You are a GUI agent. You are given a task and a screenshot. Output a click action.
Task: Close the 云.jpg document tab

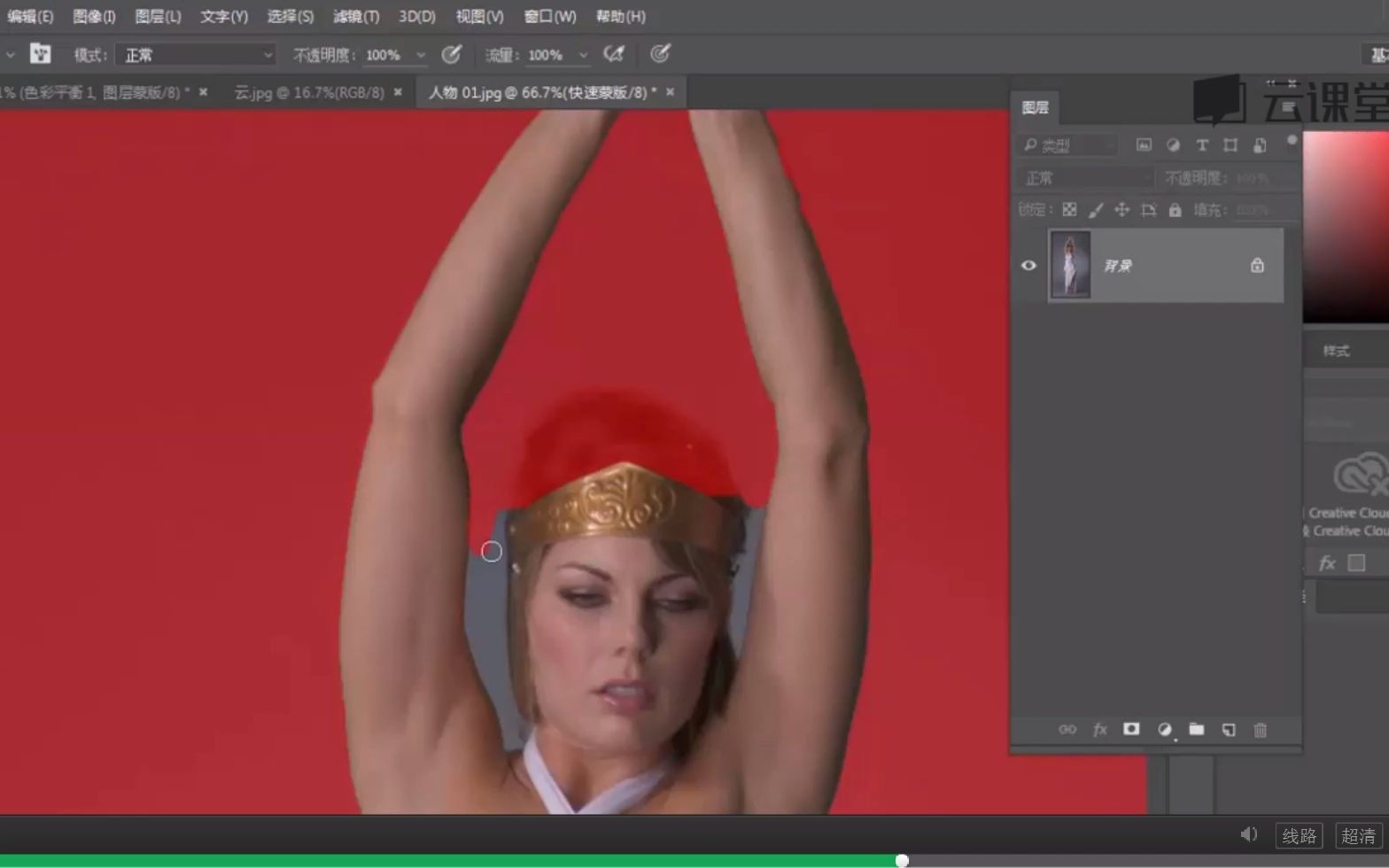398,91
